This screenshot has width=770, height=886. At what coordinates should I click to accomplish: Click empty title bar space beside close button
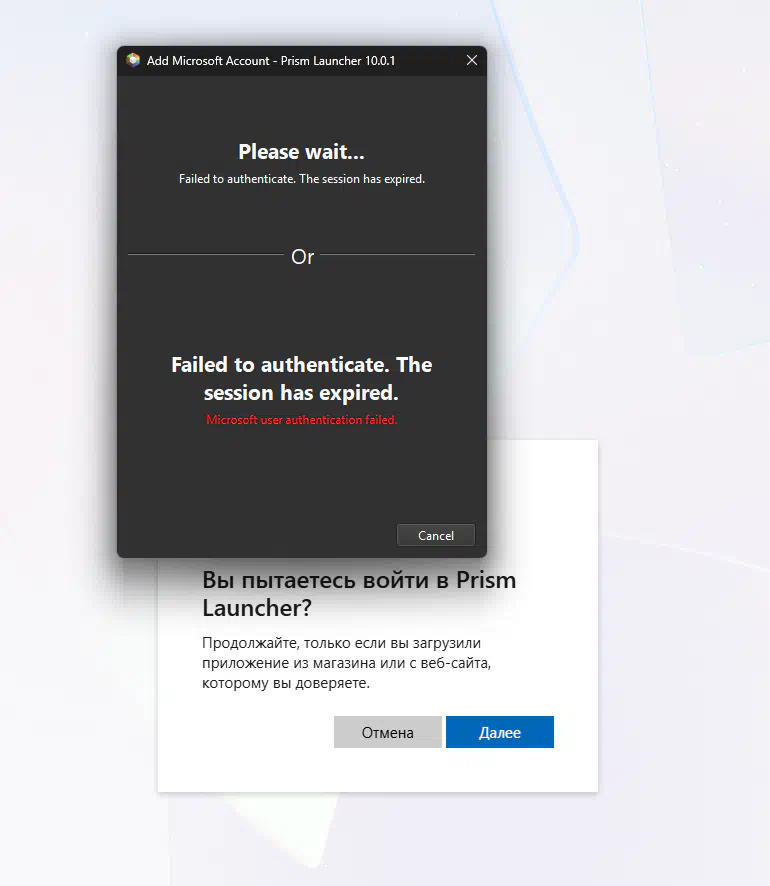point(428,60)
